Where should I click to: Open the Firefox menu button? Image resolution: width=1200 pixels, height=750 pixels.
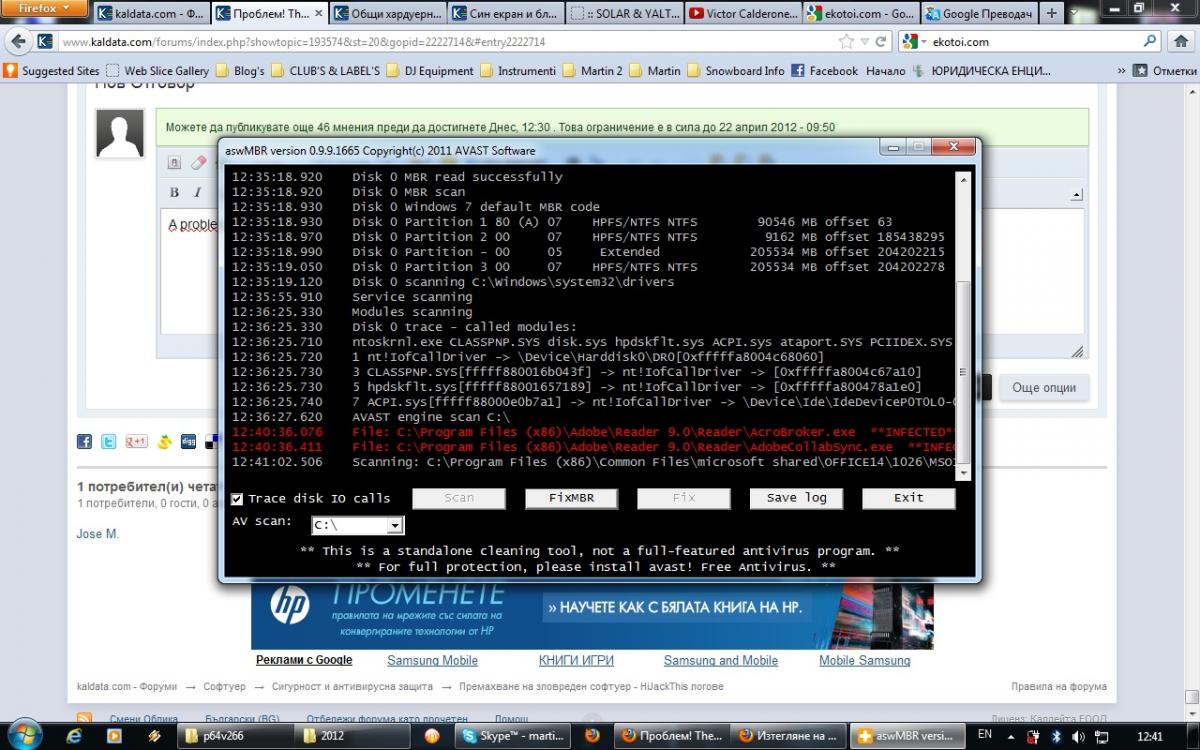pos(44,8)
